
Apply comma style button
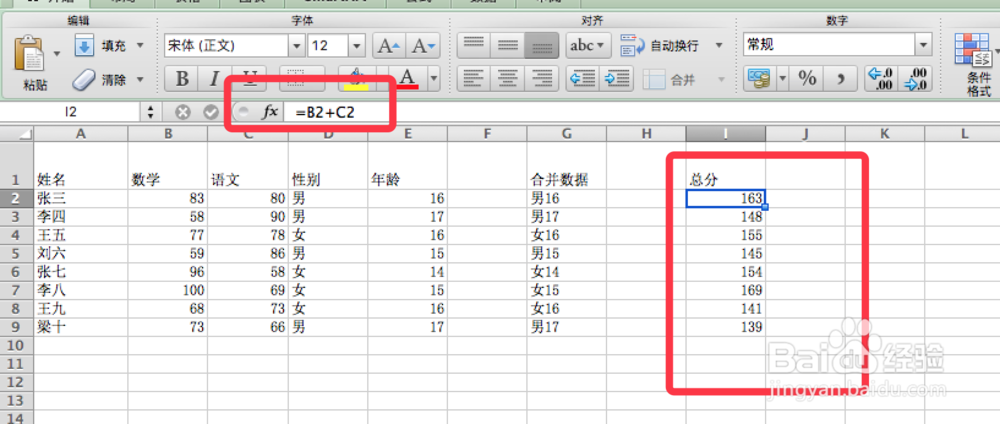(x=841, y=79)
